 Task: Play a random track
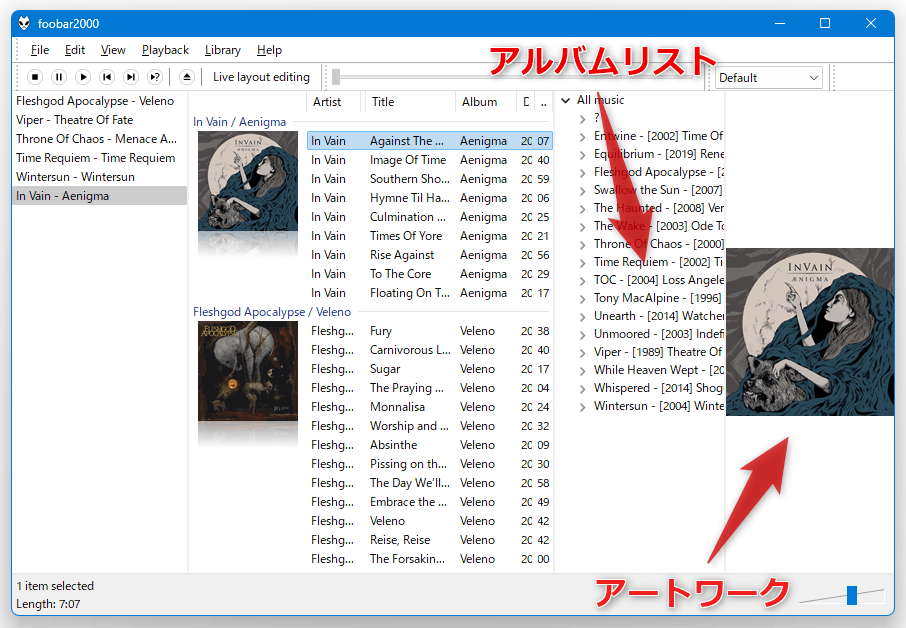coord(155,77)
